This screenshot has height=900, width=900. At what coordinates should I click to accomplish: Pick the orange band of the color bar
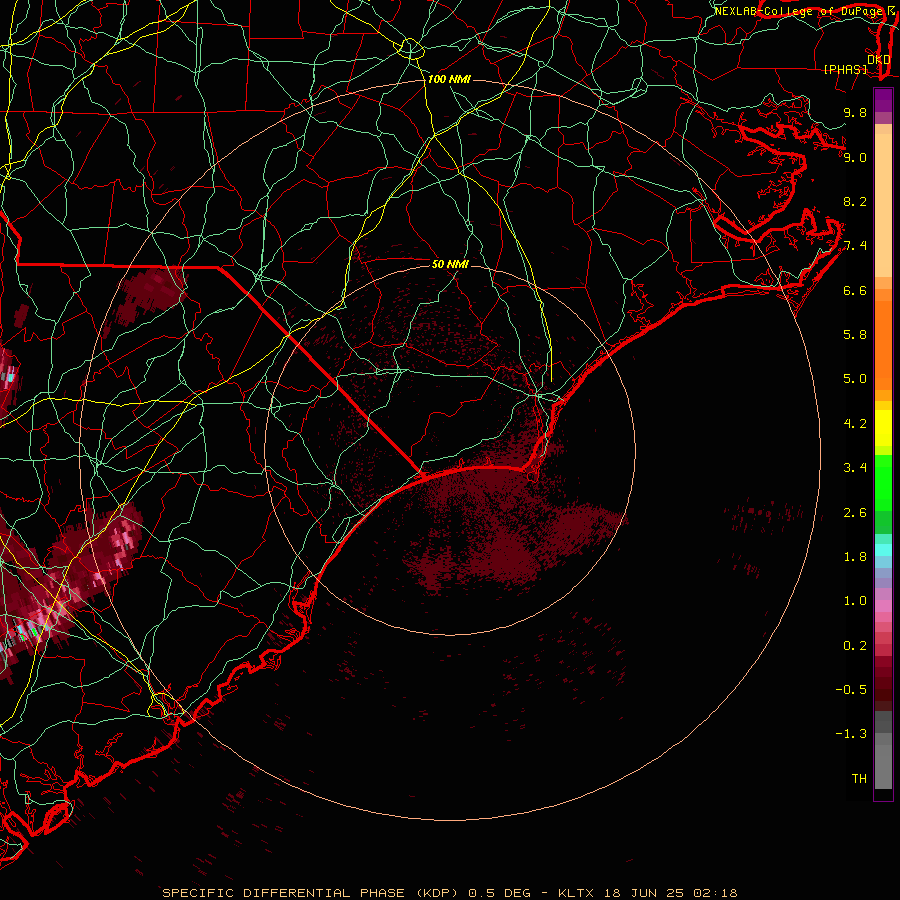883,344
